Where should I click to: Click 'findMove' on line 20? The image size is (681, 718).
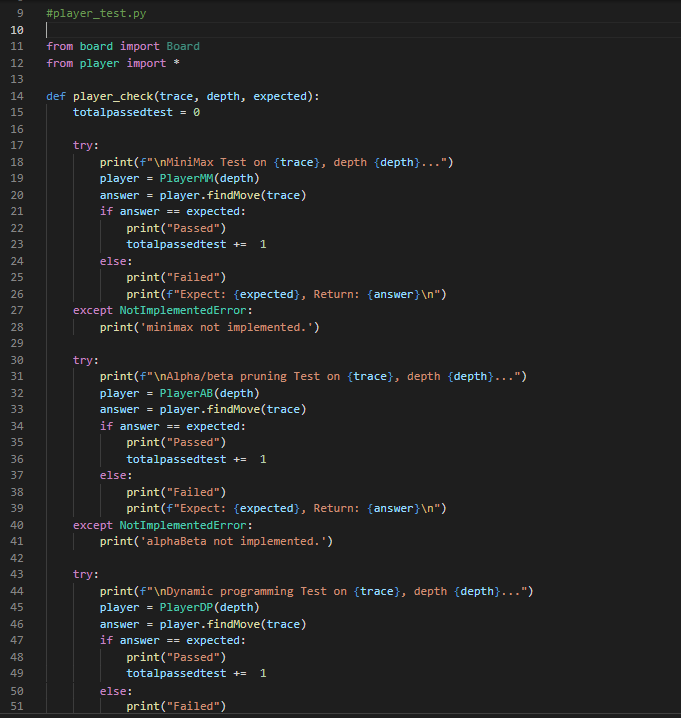[233, 195]
